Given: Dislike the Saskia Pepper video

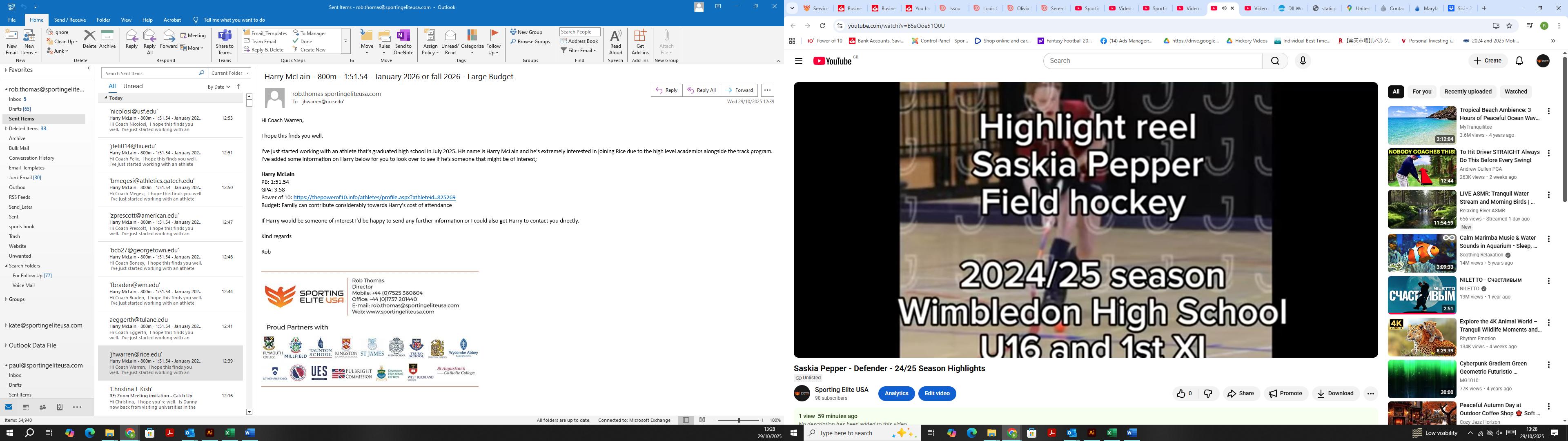Looking at the screenshot, I should [x=1208, y=394].
